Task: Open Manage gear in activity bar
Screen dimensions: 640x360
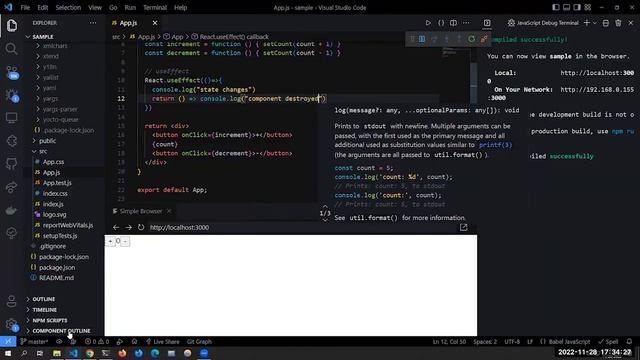Action: tap(11, 324)
